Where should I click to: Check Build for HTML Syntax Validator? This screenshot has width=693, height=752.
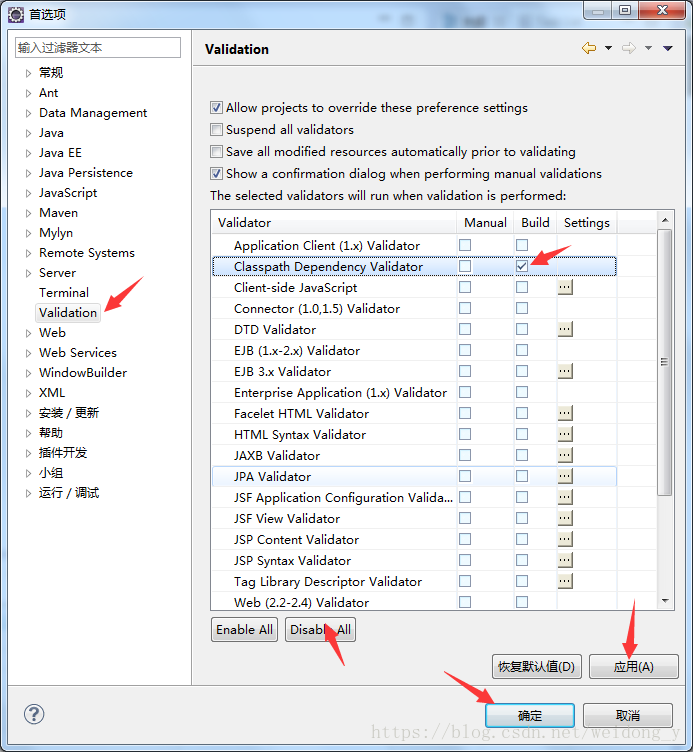pos(522,434)
